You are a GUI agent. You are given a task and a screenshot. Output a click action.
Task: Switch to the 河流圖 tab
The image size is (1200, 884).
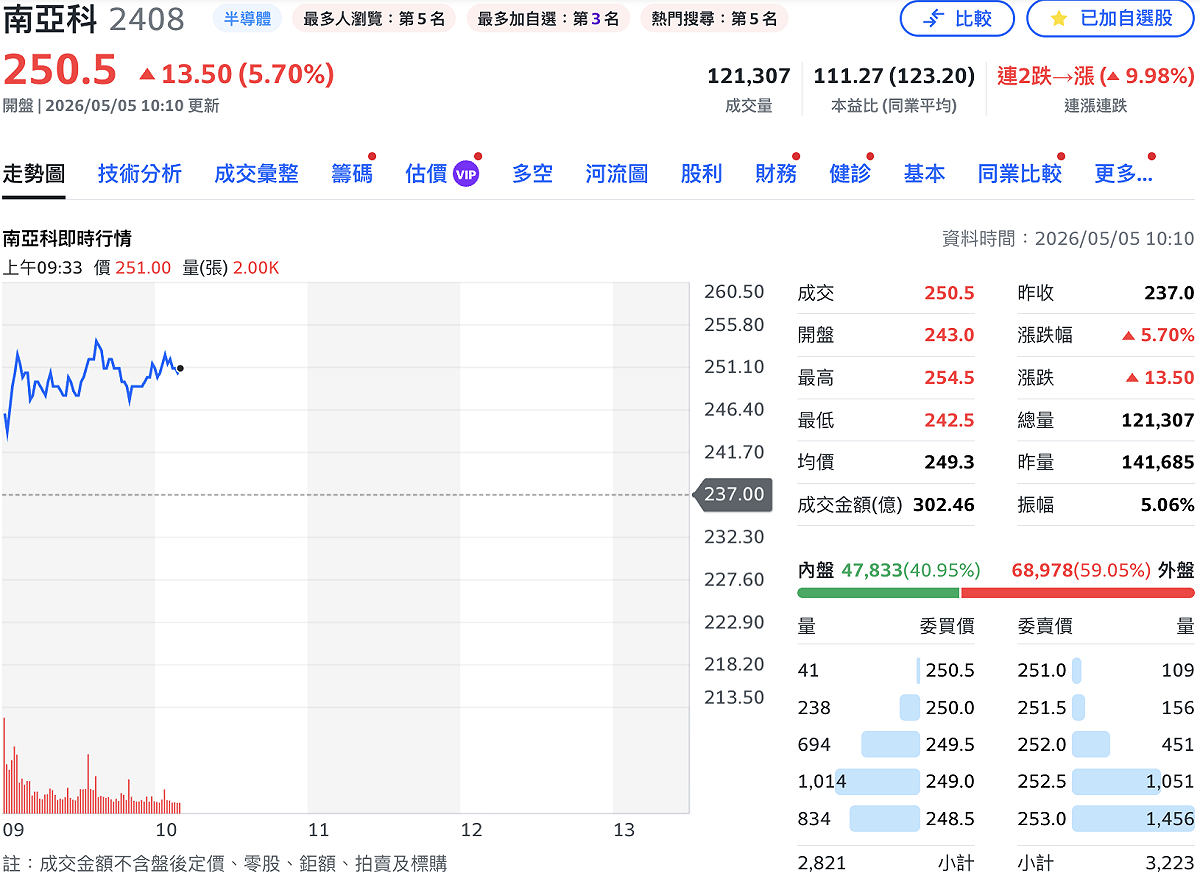pos(617,174)
